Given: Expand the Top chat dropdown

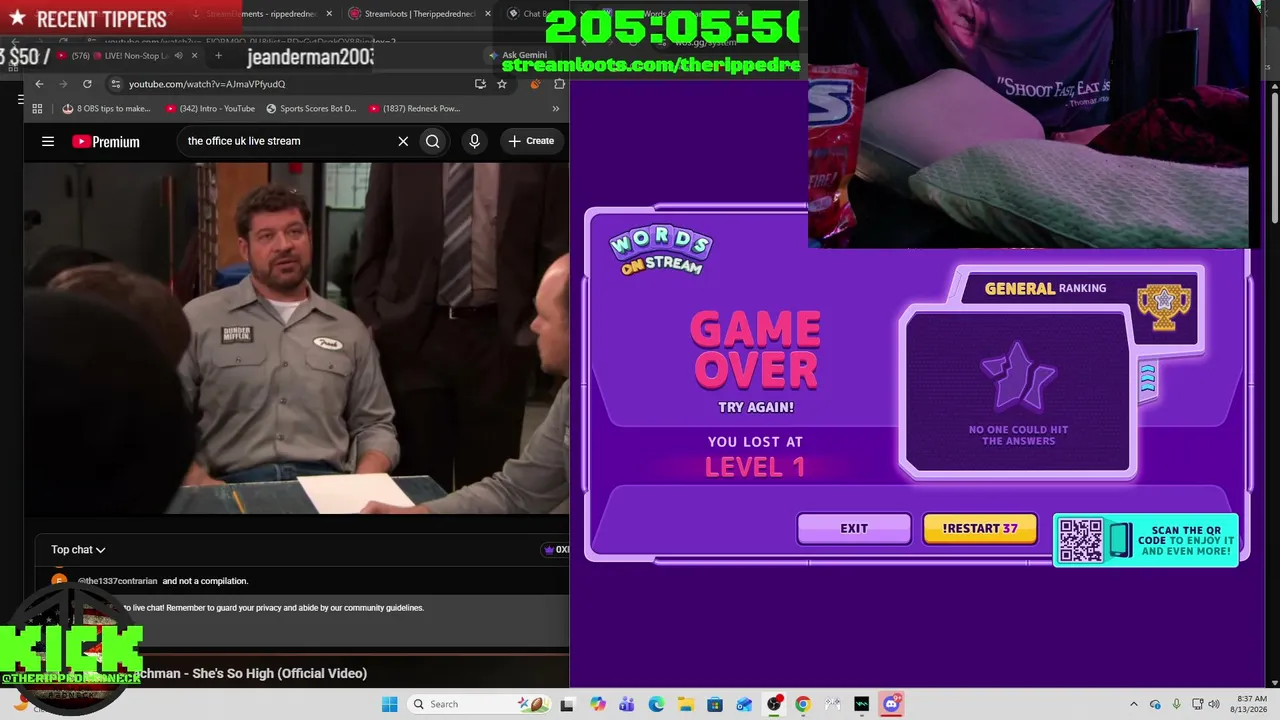Looking at the screenshot, I should coord(78,550).
